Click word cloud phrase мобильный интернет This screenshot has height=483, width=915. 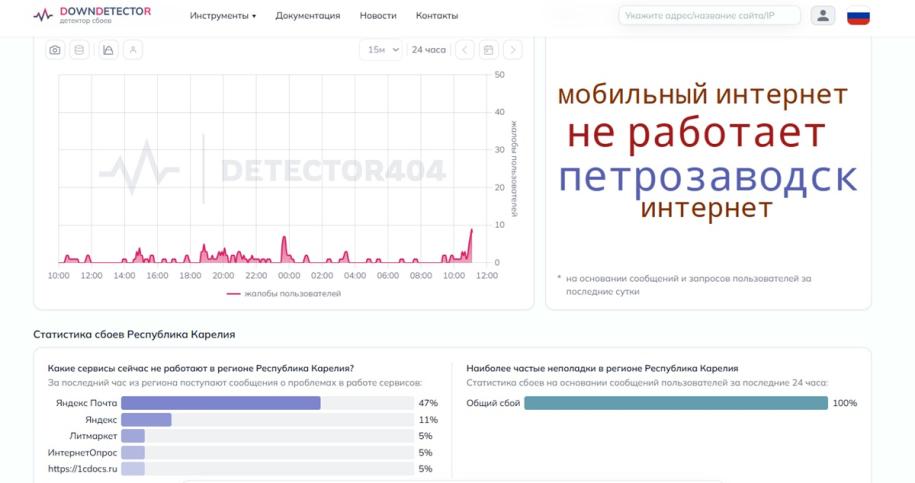(703, 94)
